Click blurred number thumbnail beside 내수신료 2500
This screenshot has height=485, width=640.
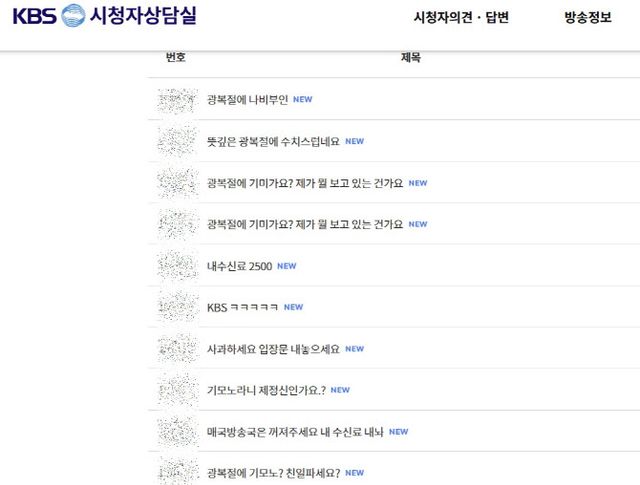177,266
